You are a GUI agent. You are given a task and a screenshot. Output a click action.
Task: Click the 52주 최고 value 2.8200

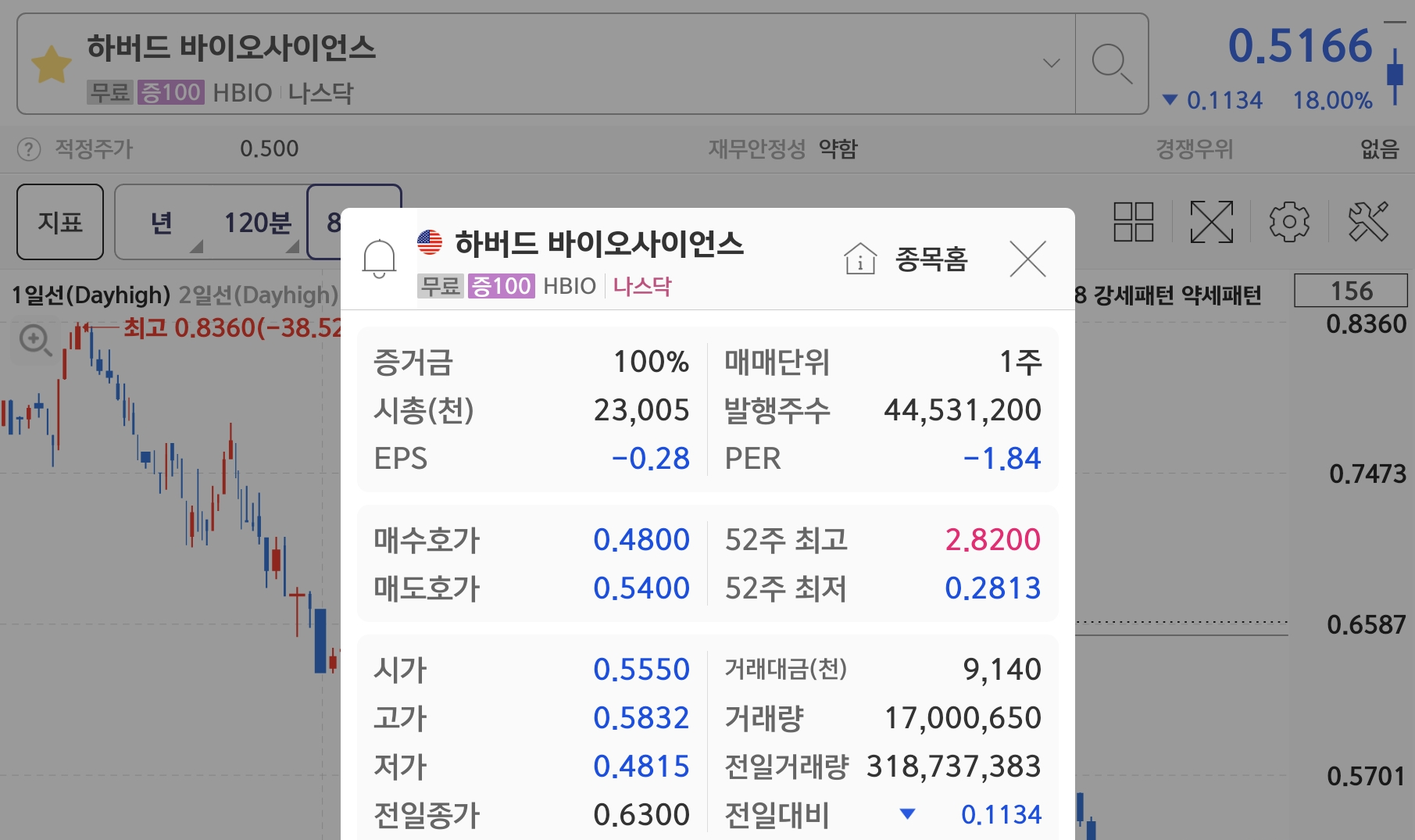click(992, 540)
